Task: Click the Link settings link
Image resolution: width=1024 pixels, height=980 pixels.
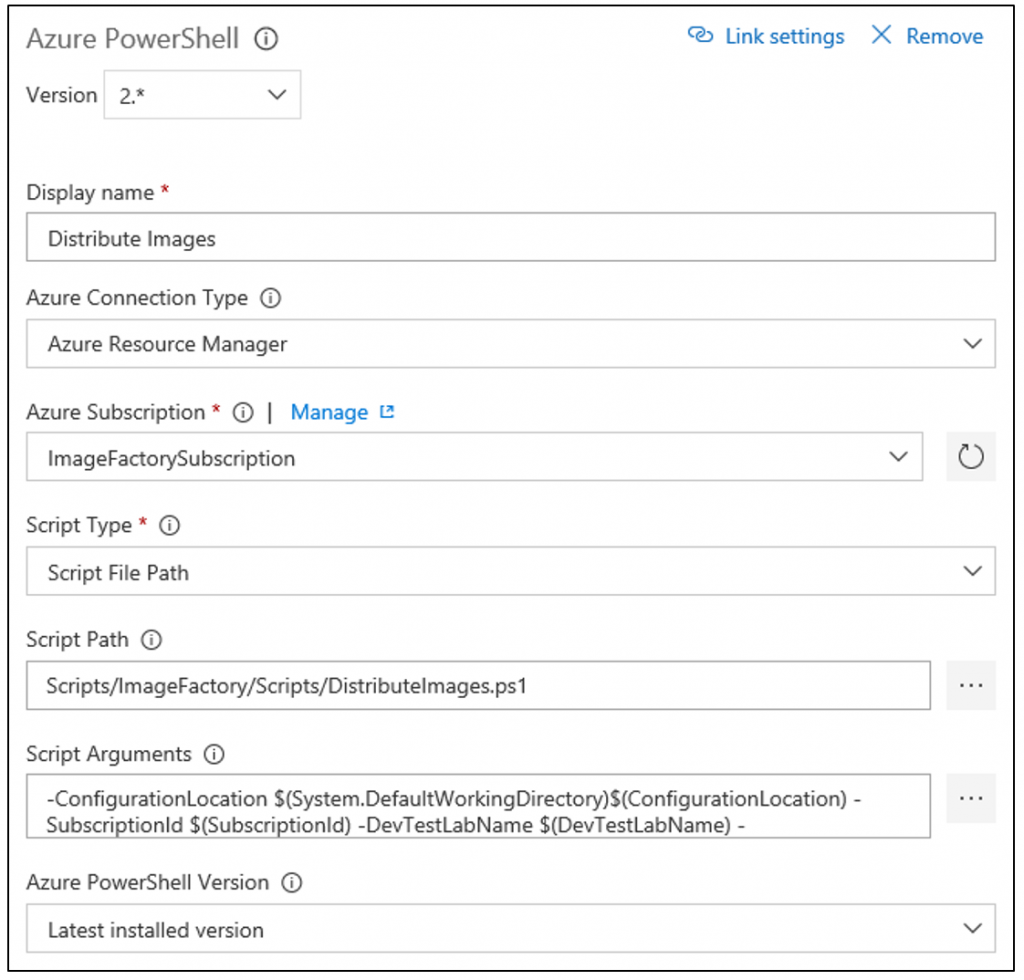Action: tap(785, 37)
